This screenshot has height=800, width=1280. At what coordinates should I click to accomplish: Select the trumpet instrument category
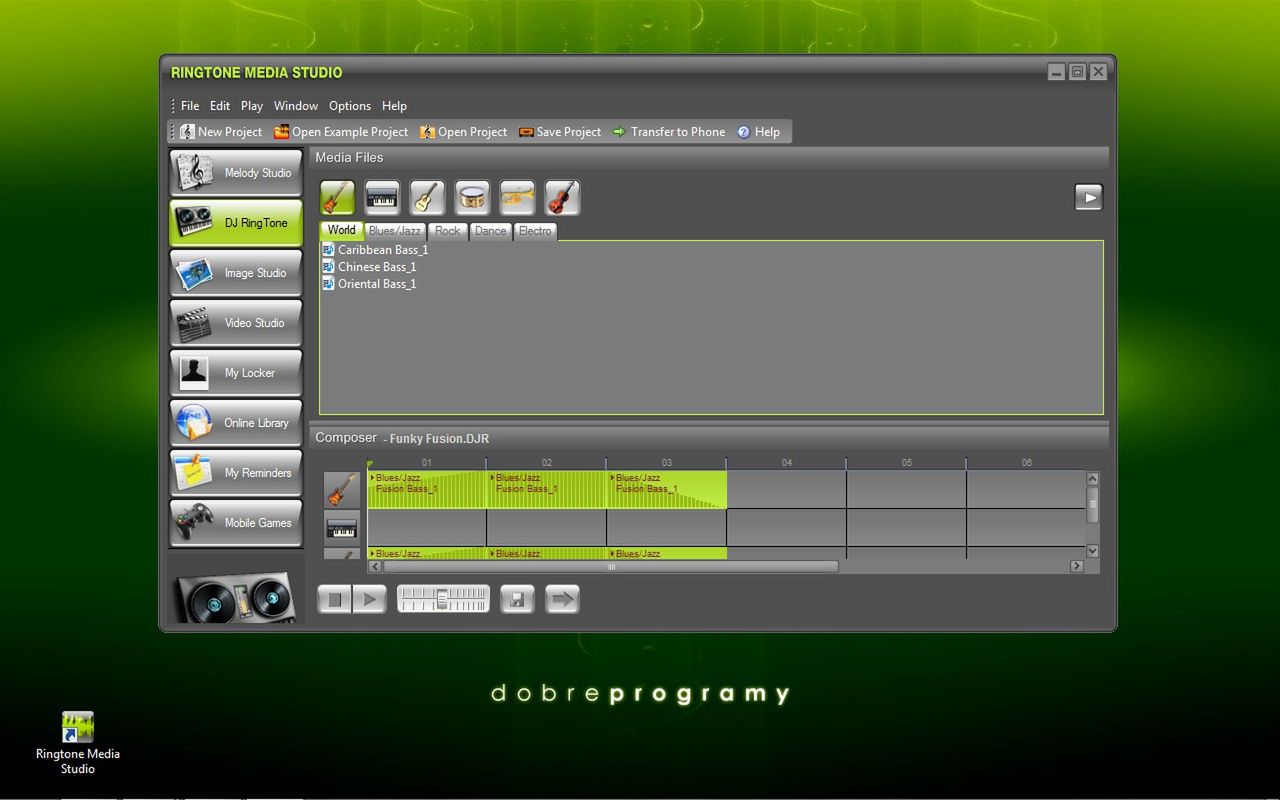coord(518,198)
